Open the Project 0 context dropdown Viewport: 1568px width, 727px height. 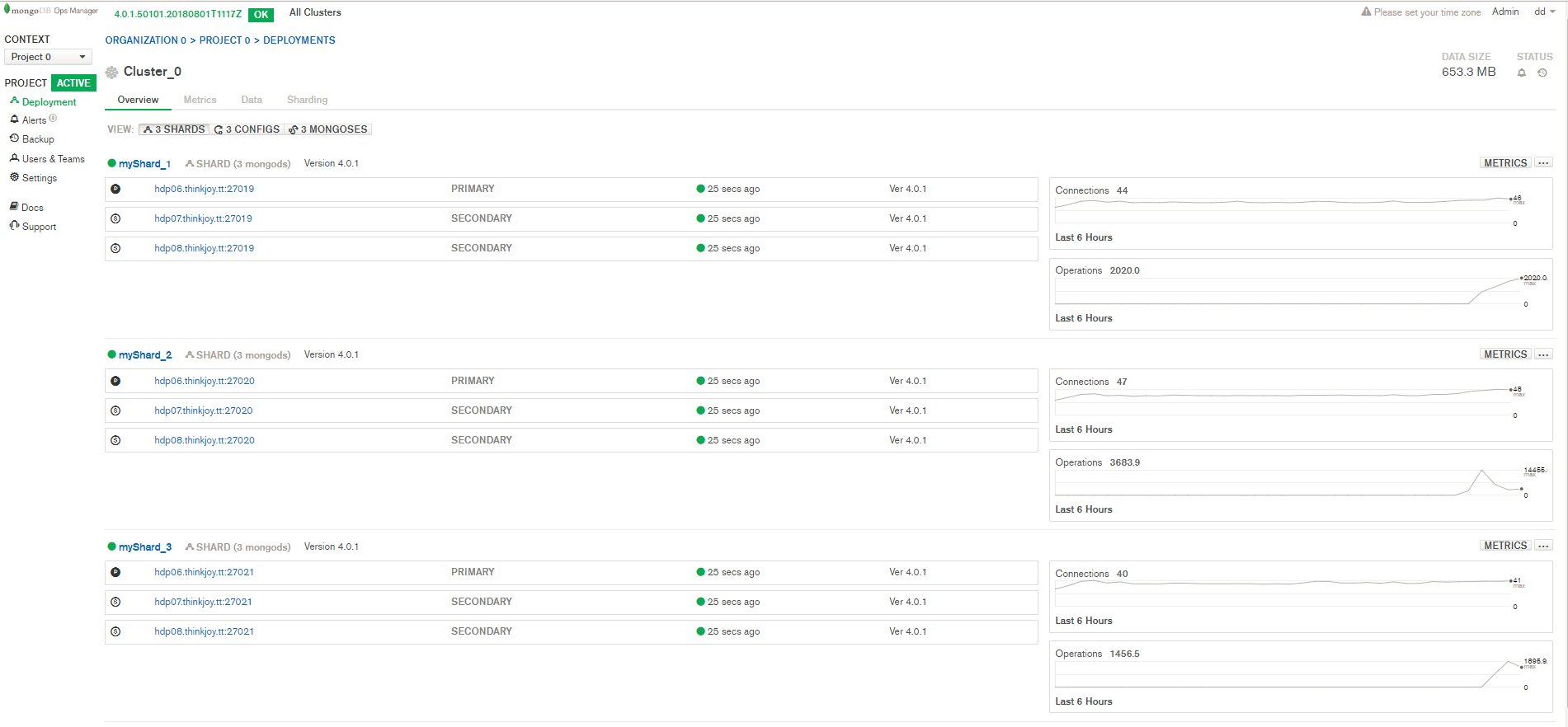[48, 57]
